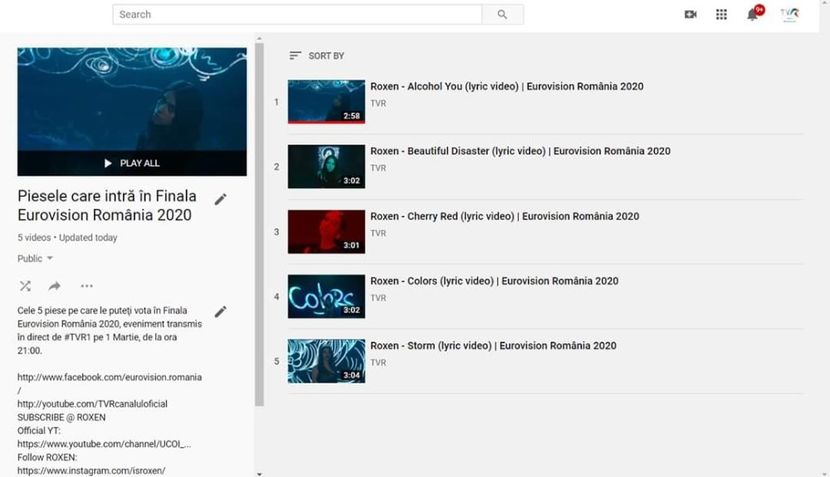Open the YouTube apps grid icon
This screenshot has height=477, width=830.
coord(721,14)
